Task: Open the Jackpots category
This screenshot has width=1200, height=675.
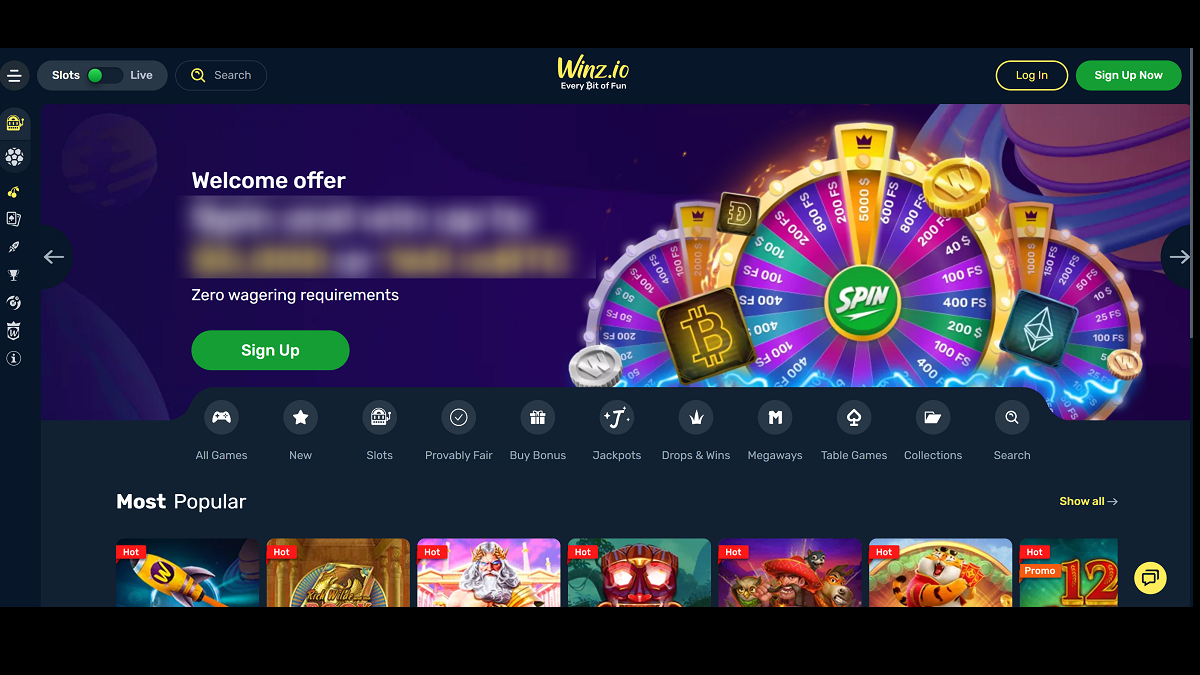Action: click(x=617, y=418)
